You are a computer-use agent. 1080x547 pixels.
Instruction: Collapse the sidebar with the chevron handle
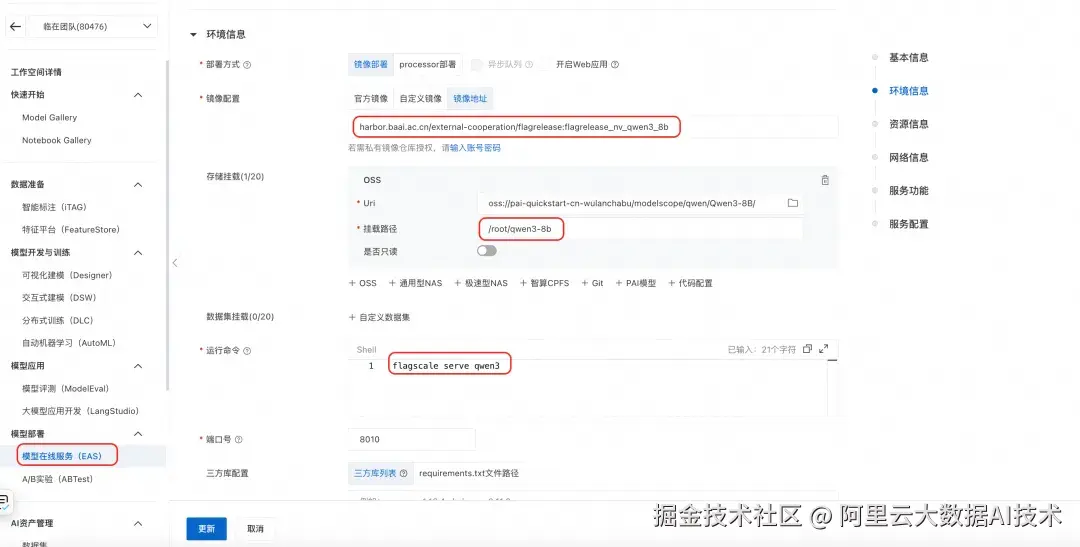click(x=174, y=262)
